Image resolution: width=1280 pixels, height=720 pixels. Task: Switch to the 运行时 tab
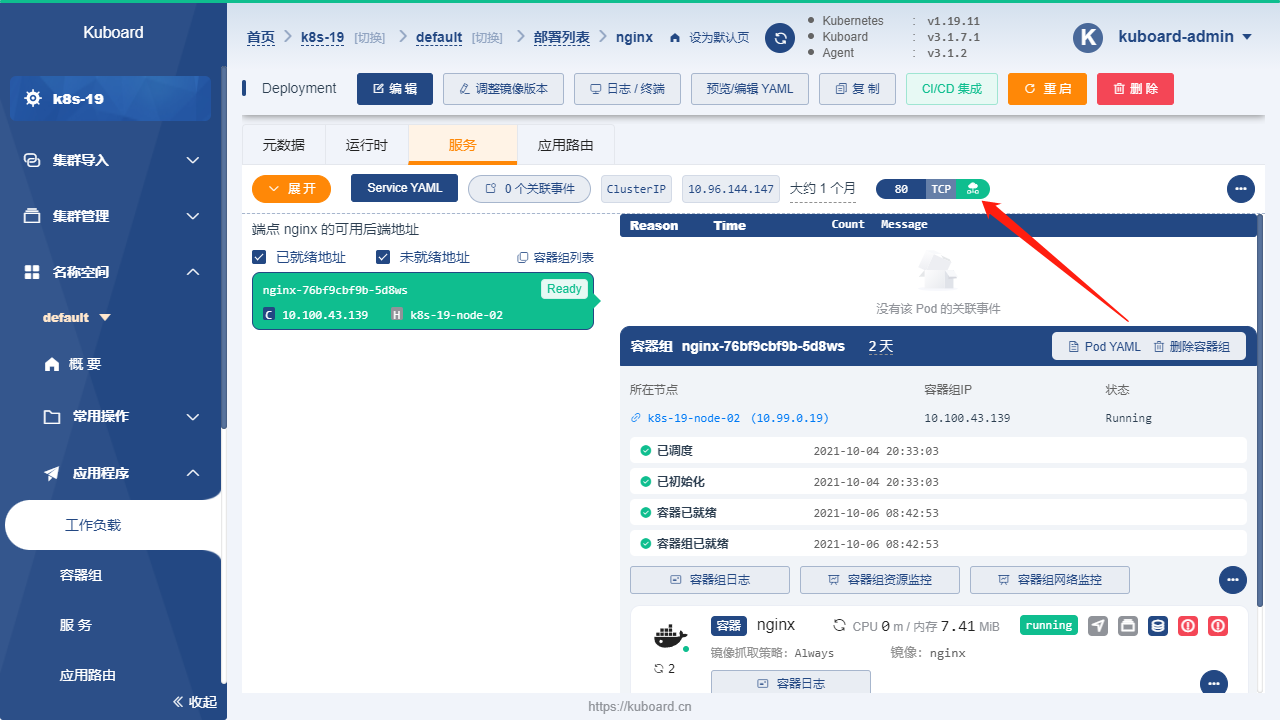(366, 145)
